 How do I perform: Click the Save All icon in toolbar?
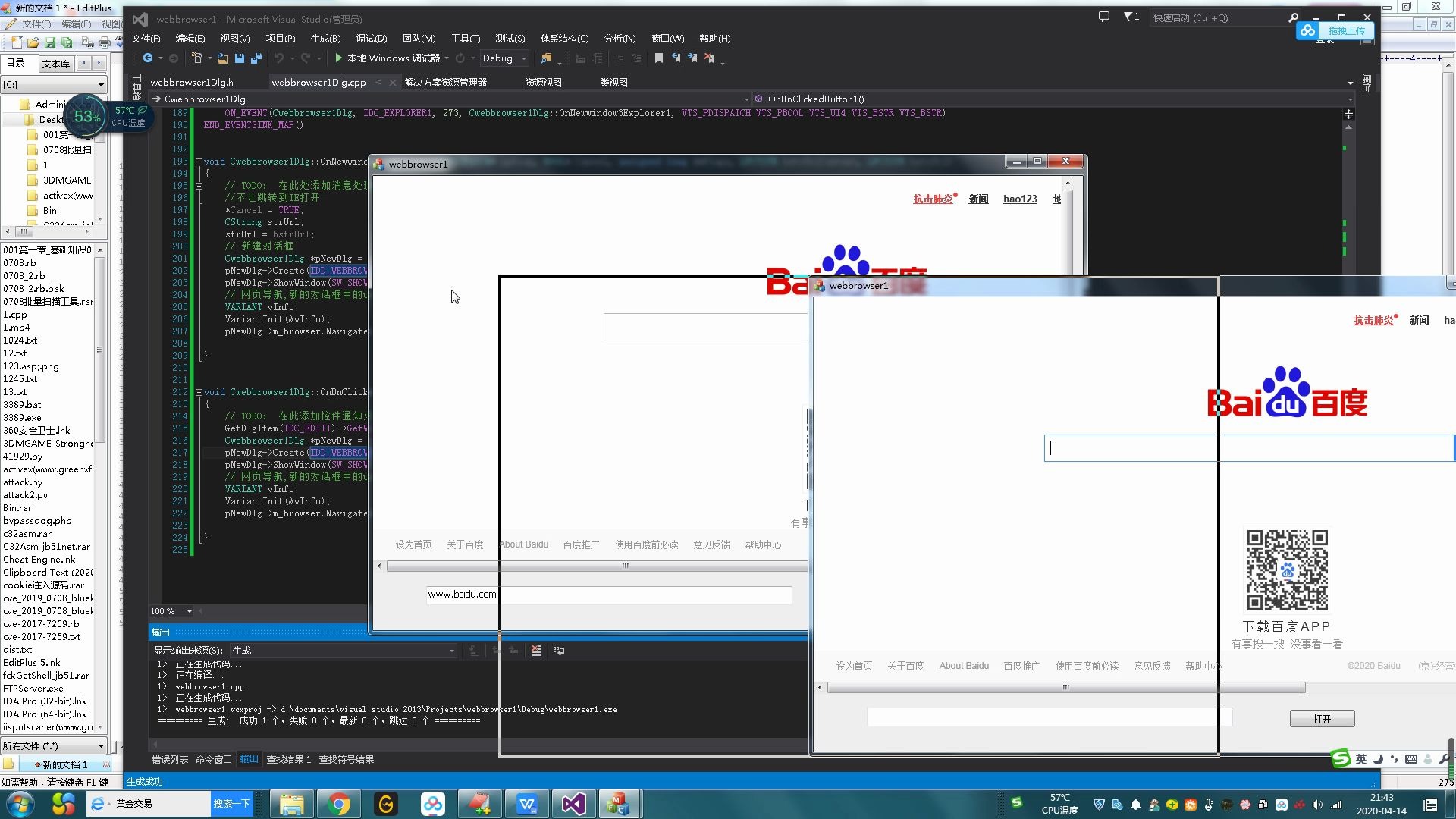256,58
